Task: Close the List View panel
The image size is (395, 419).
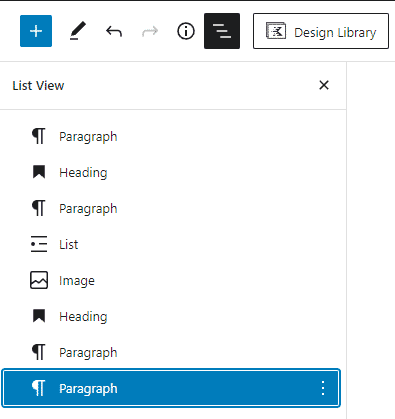Action: pyautogui.click(x=324, y=85)
